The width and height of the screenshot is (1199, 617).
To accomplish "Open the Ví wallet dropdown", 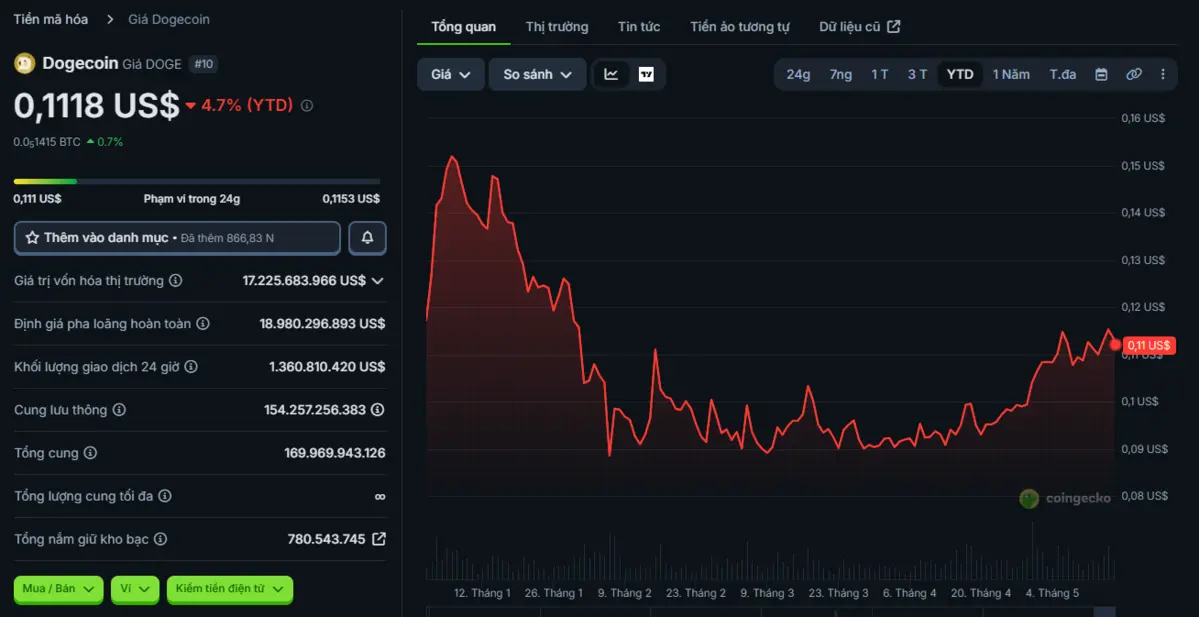I will 135,589.
